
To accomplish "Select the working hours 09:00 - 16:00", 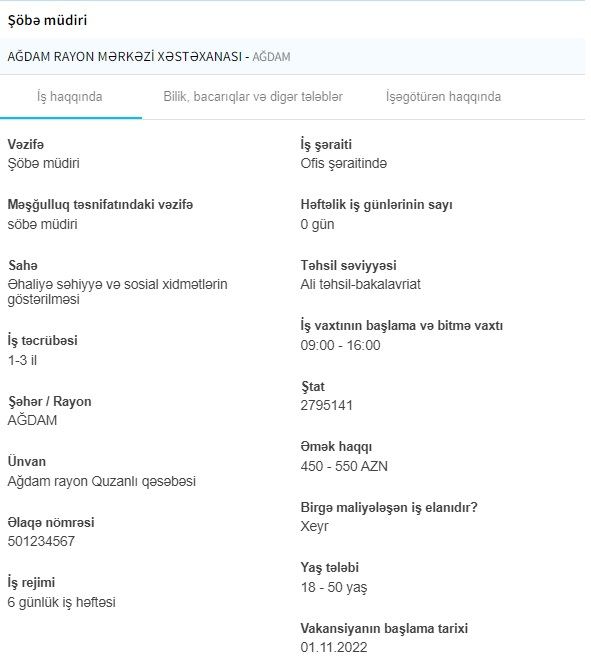I will (x=340, y=345).
